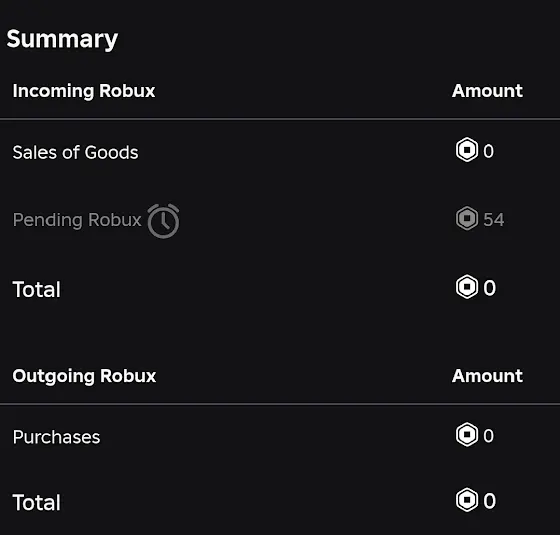Viewport: 560px width, 535px height.
Task: Open the Purchases entry
Action: click(x=56, y=437)
